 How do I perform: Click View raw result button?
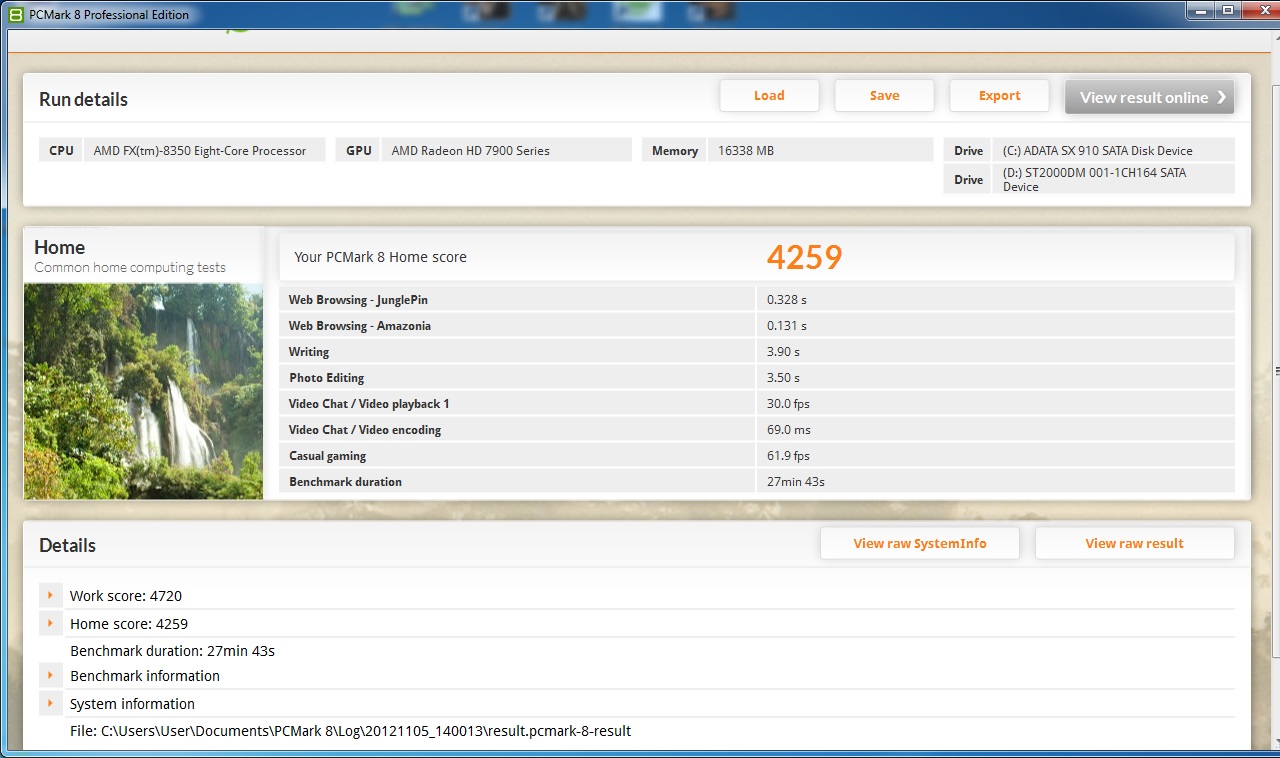click(1134, 544)
